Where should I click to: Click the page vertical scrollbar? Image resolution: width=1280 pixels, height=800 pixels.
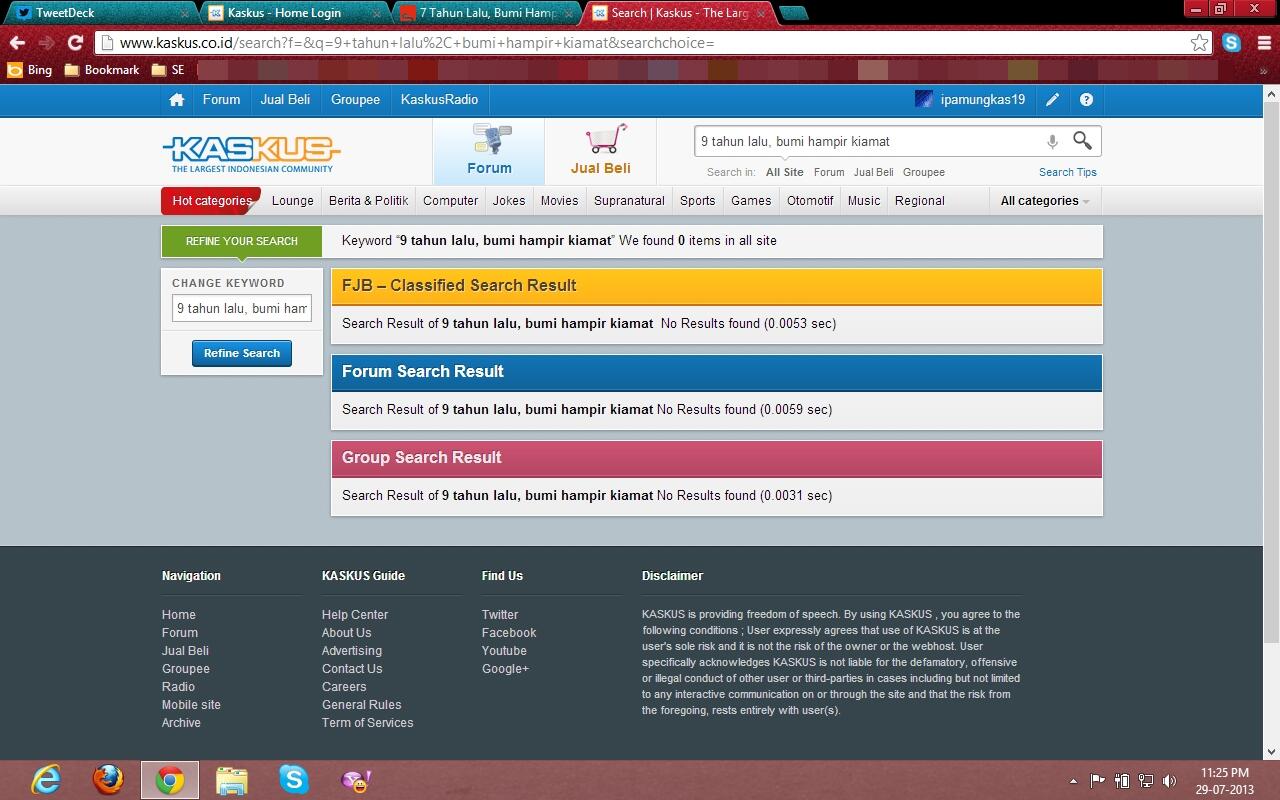tap(1271, 370)
